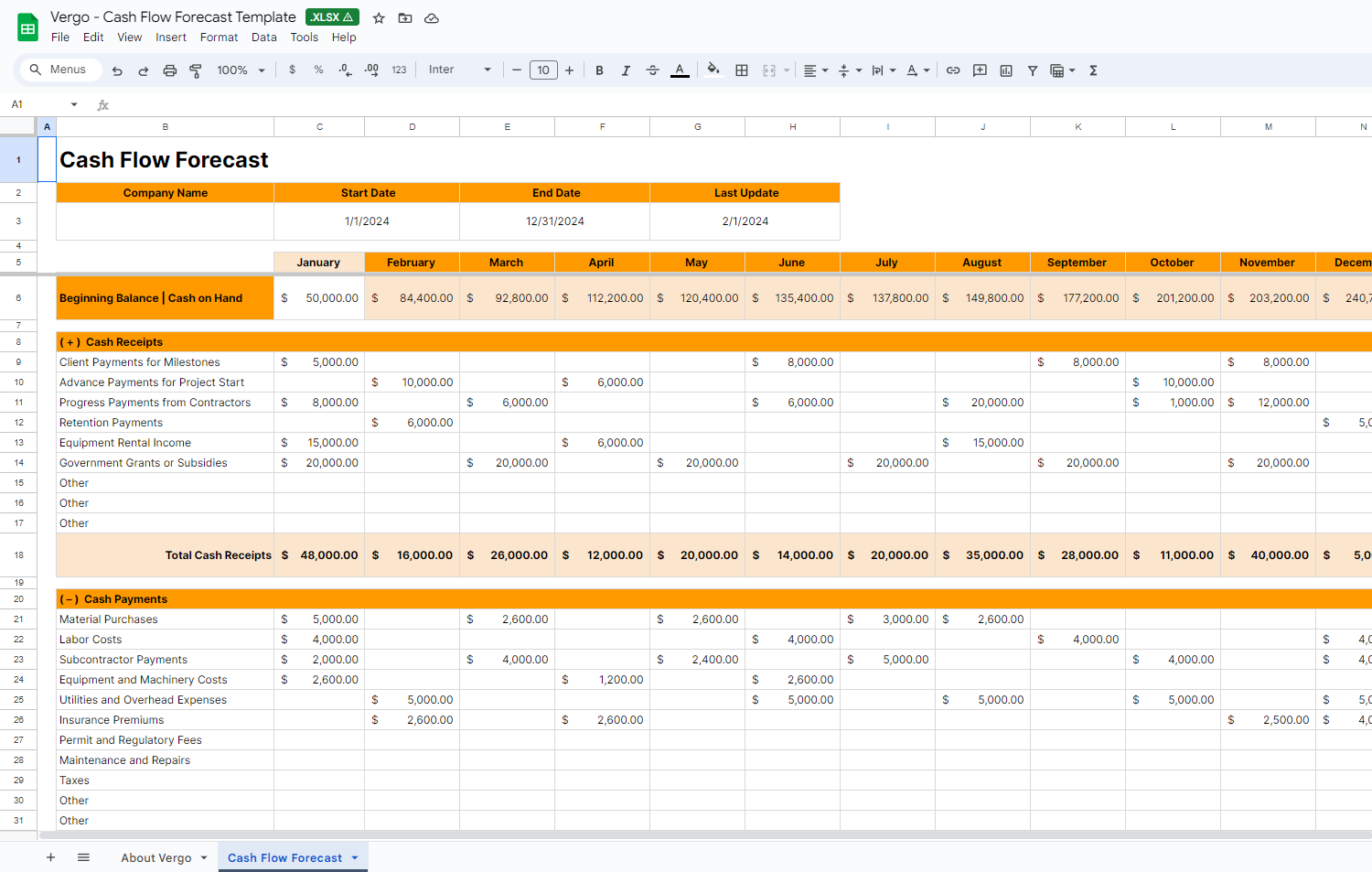Open the Data menu
The height and width of the screenshot is (872, 1372).
tap(263, 38)
